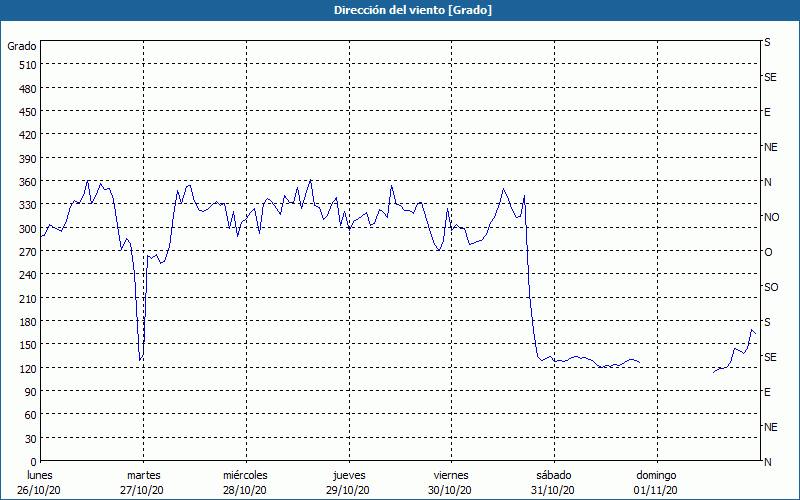Select the 26/10/20 date label
This screenshot has height=500, width=800.
pyautogui.click(x=39, y=490)
